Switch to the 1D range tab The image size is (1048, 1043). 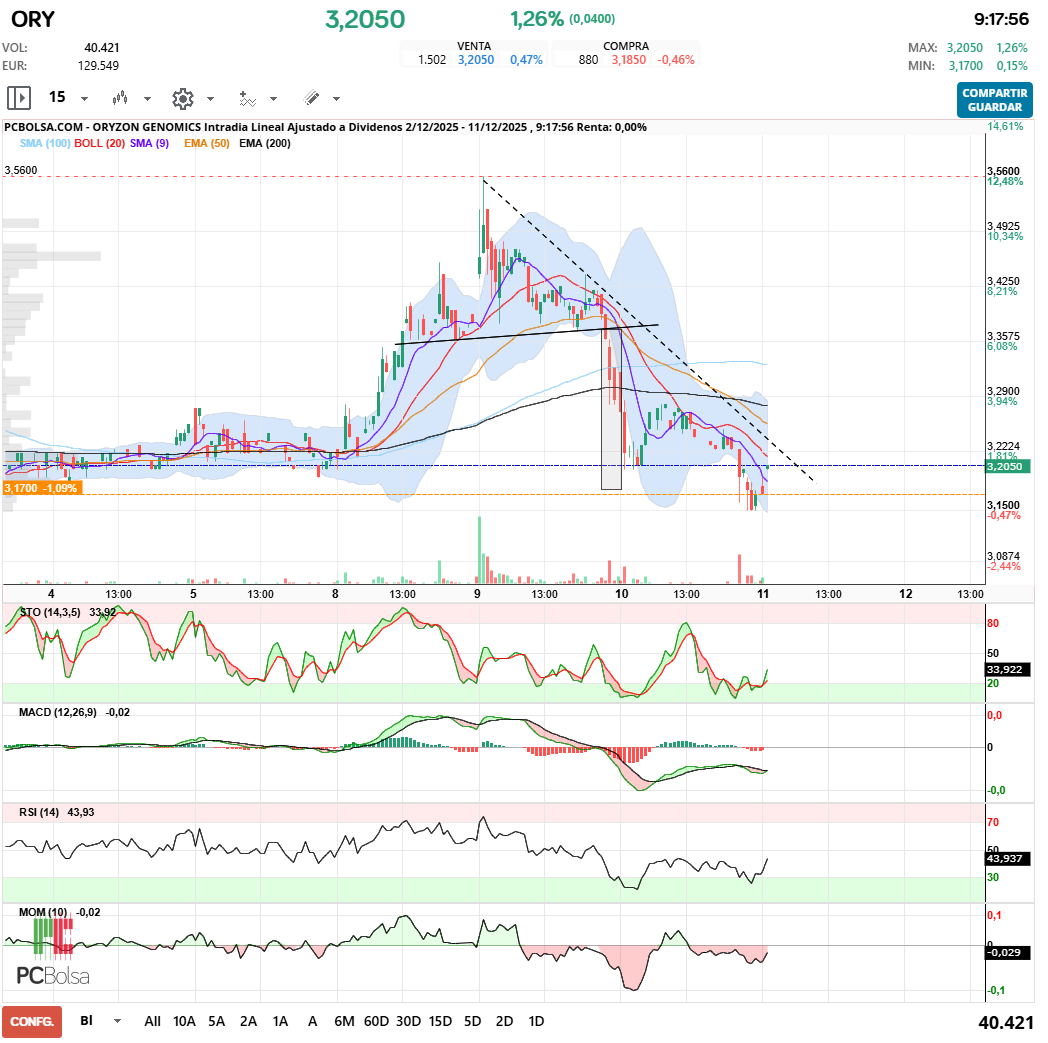pyautogui.click(x=535, y=1021)
